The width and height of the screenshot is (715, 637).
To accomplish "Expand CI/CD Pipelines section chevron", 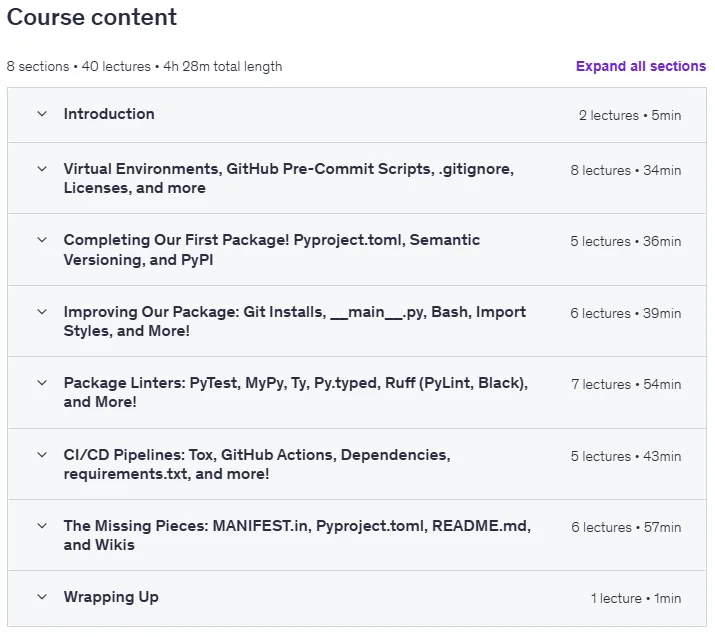I will pos(42,455).
